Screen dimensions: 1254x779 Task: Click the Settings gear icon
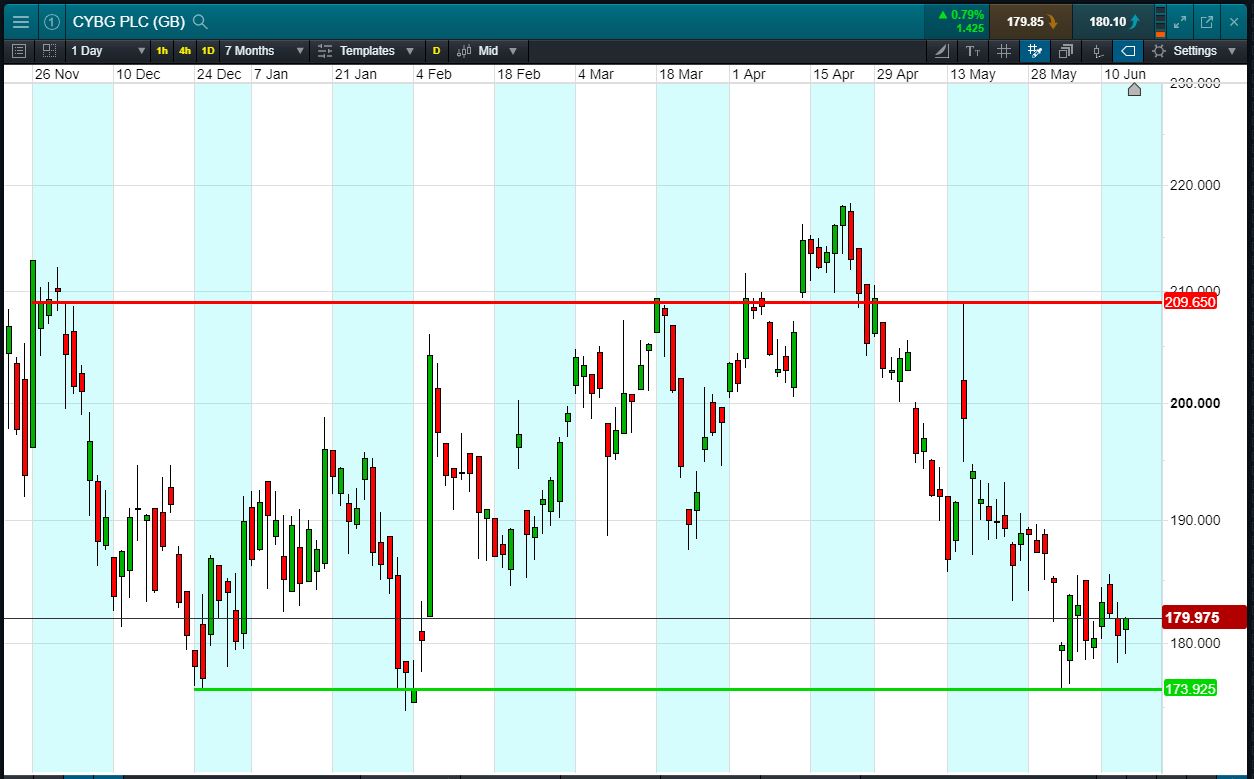[1159, 50]
